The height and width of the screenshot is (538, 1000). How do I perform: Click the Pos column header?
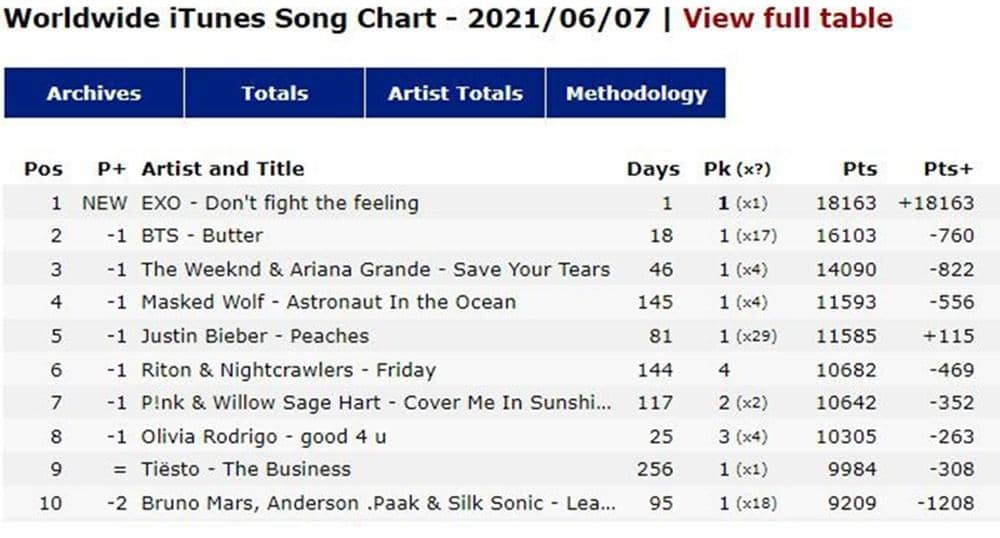43,169
